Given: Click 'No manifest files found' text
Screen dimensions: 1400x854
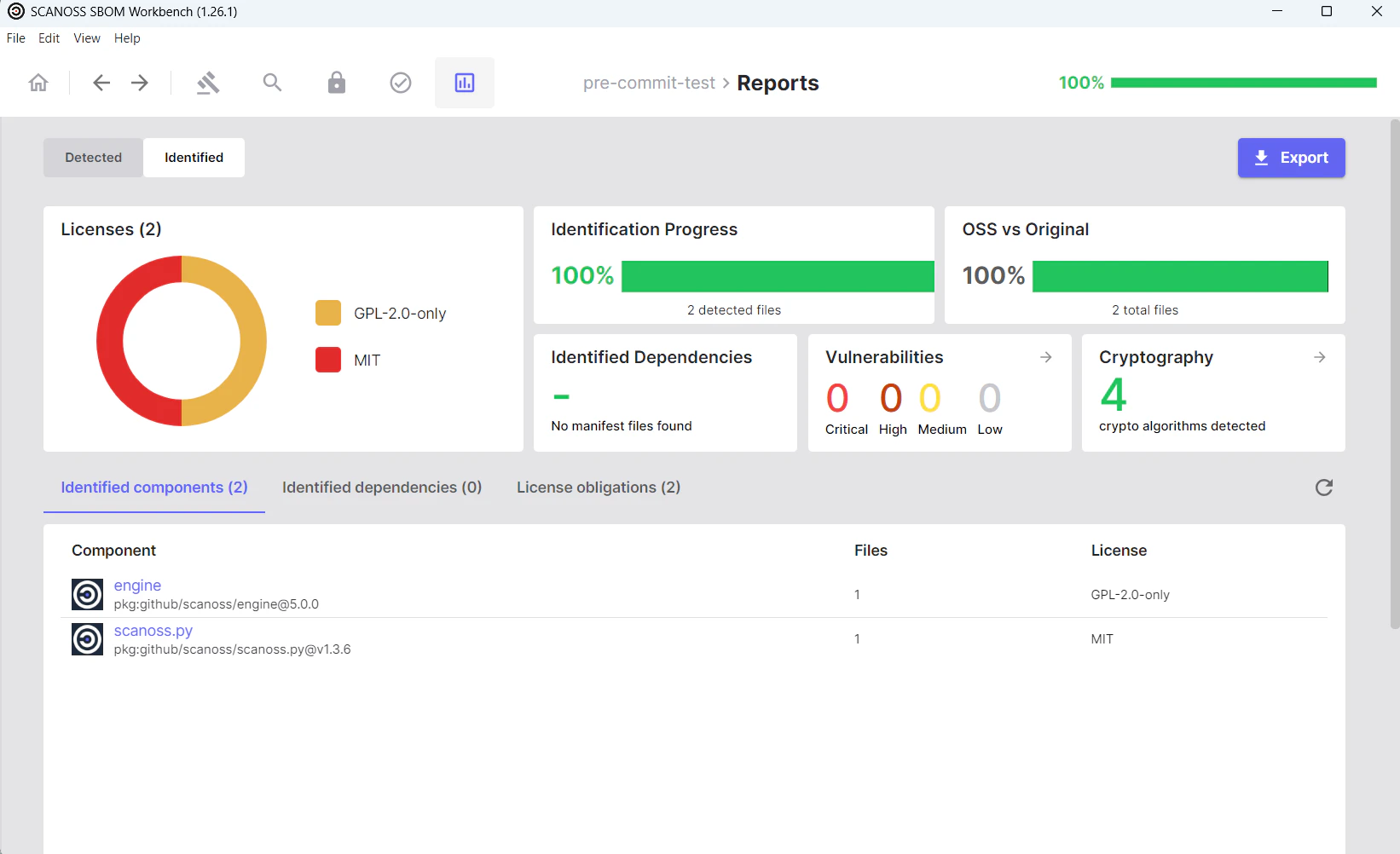Looking at the screenshot, I should [622, 426].
